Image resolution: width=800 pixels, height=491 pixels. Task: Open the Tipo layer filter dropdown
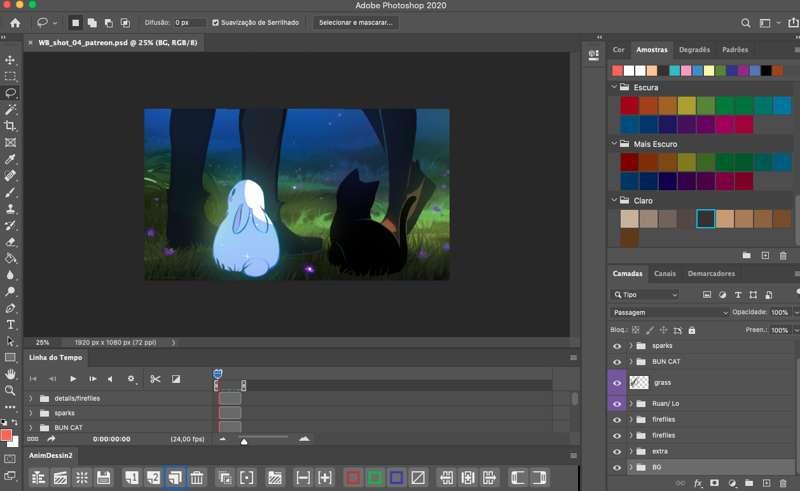[645, 295]
